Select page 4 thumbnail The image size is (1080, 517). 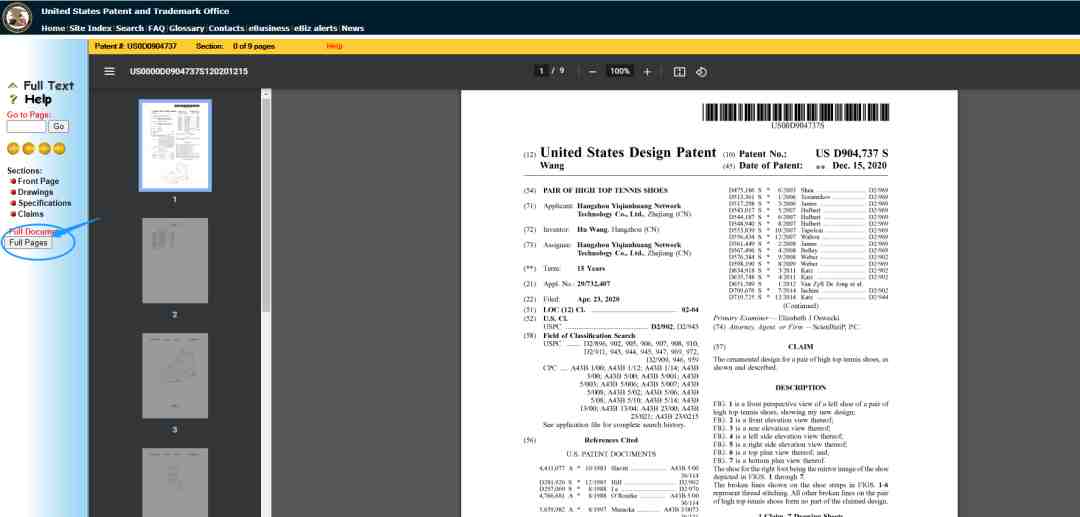click(175, 483)
